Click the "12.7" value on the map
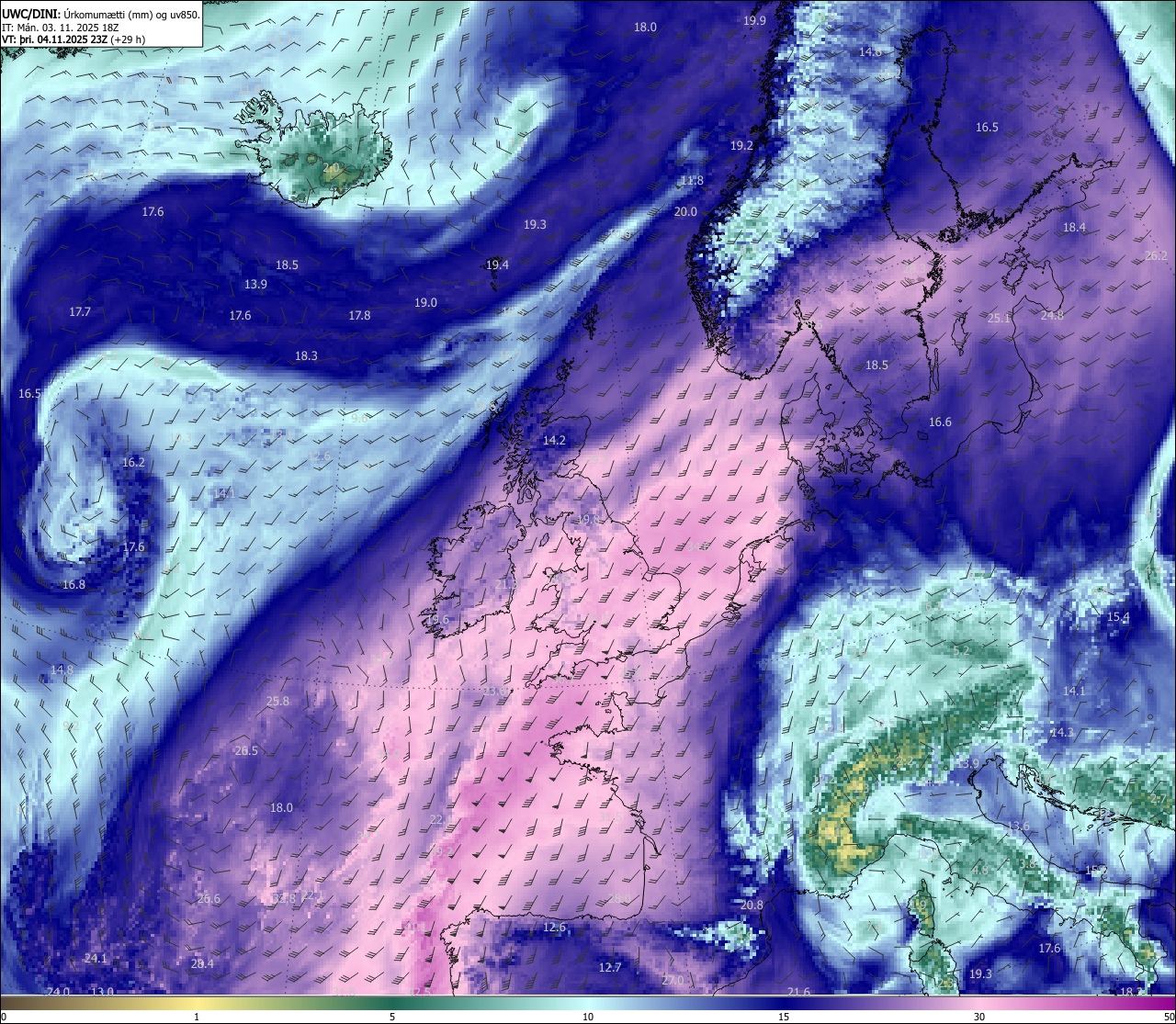This screenshot has height=1024, width=1176. [x=610, y=967]
